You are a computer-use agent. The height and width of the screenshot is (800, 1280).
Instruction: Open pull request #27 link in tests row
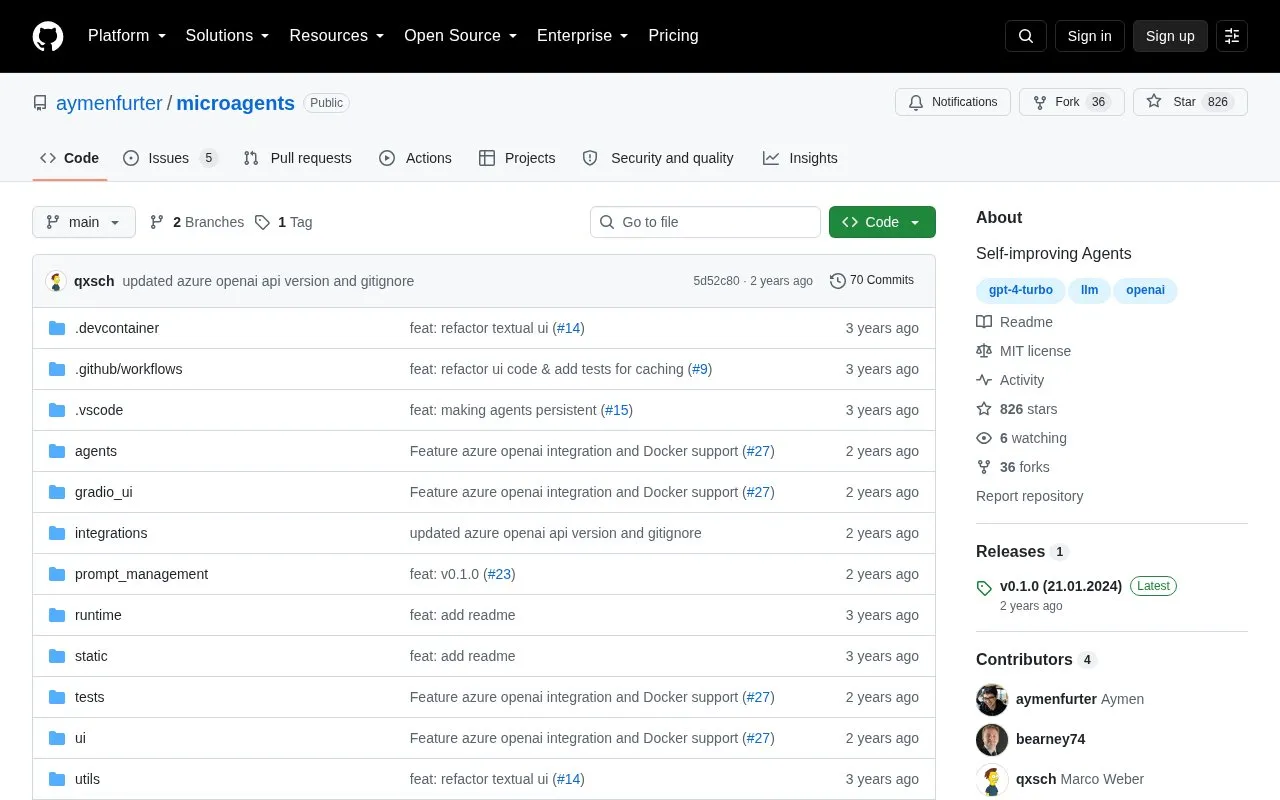pyautogui.click(x=759, y=697)
